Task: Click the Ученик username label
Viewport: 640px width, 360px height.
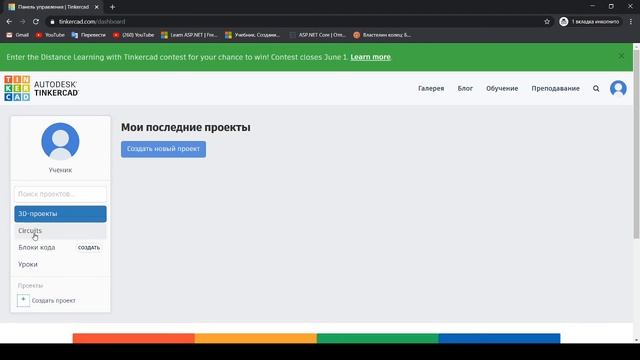Action: click(x=60, y=170)
